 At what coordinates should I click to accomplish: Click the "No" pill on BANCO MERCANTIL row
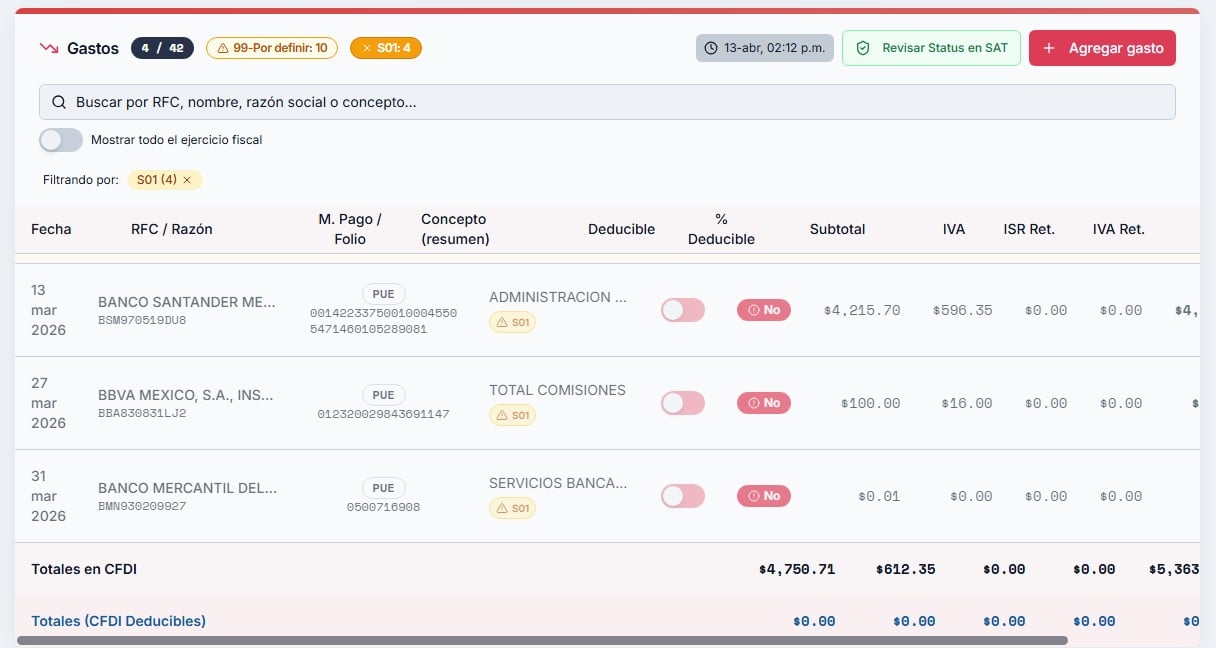[x=763, y=495]
